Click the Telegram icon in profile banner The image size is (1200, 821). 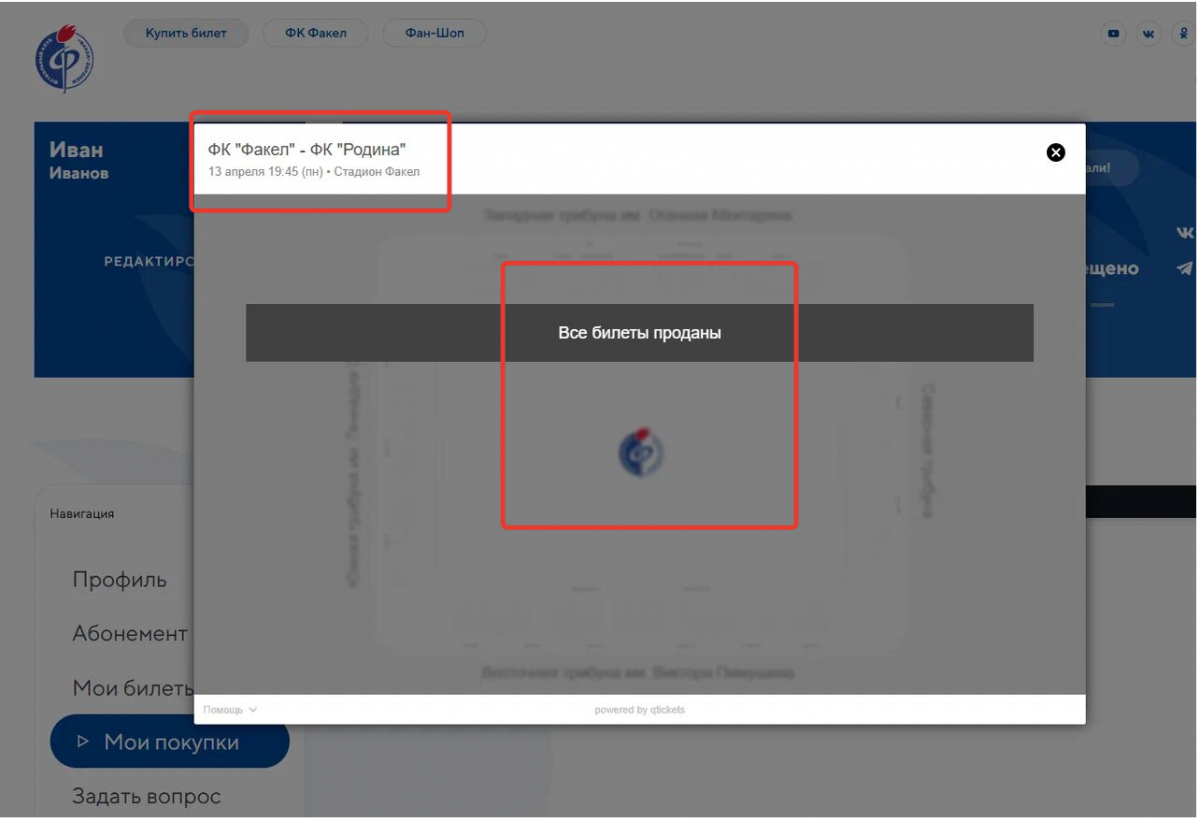coord(1185,268)
